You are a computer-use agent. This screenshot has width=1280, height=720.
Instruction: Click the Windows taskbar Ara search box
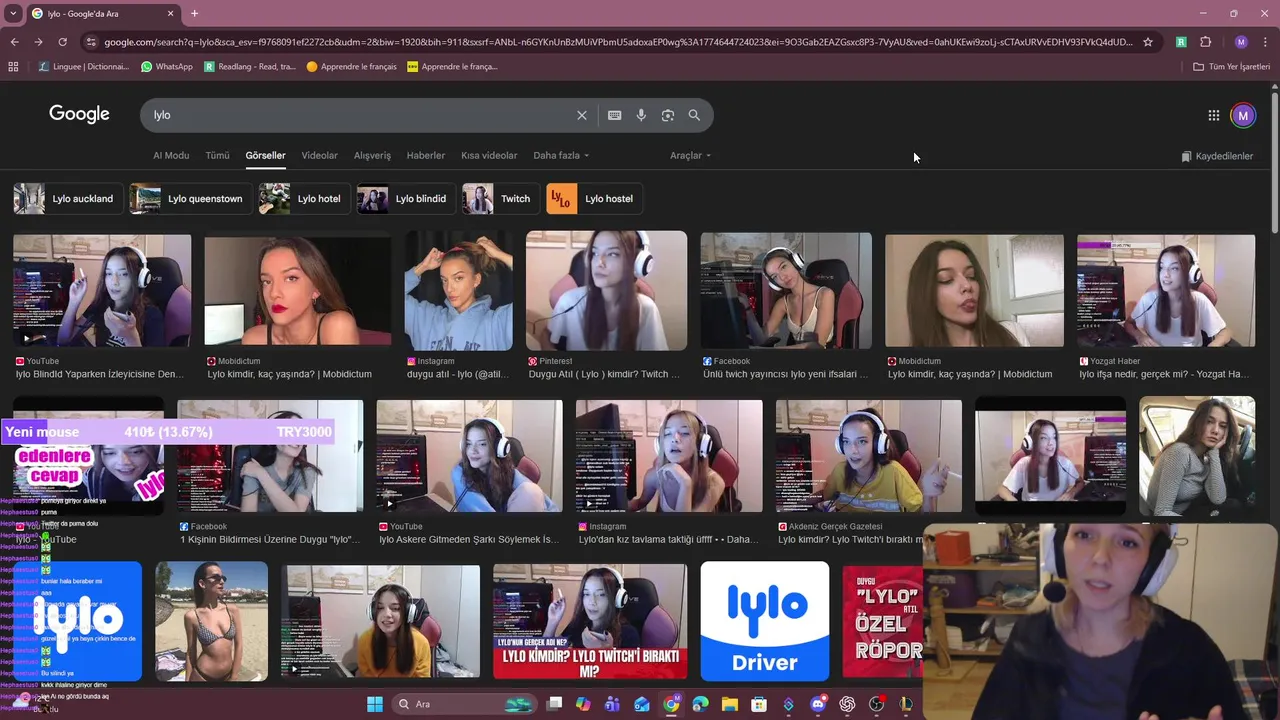pos(464,704)
